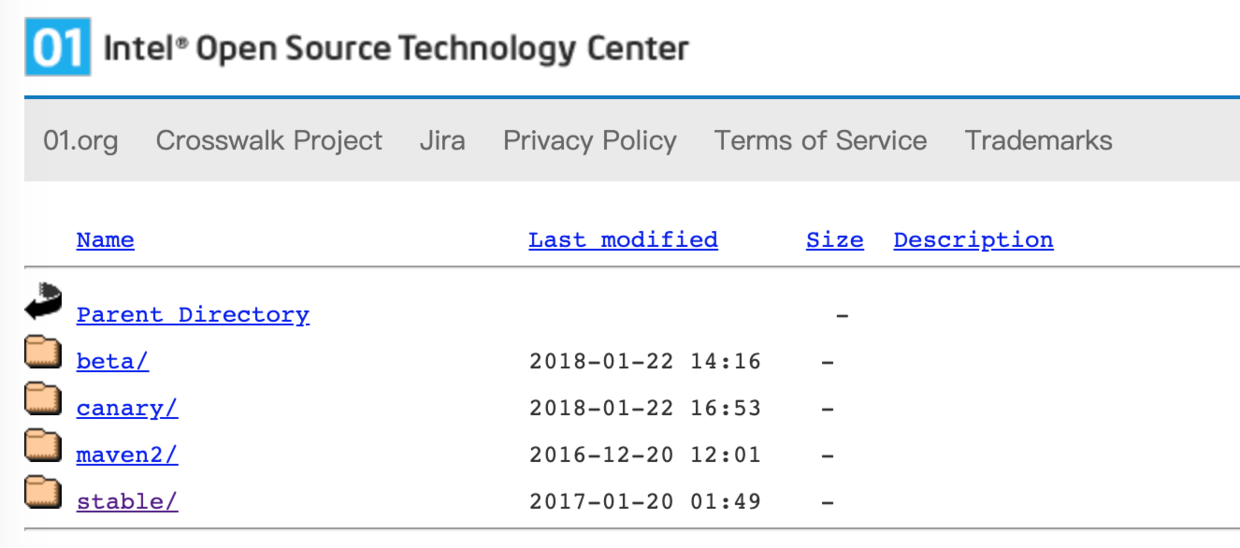Click the Parent Directory back-arrow icon

[x=44, y=301]
